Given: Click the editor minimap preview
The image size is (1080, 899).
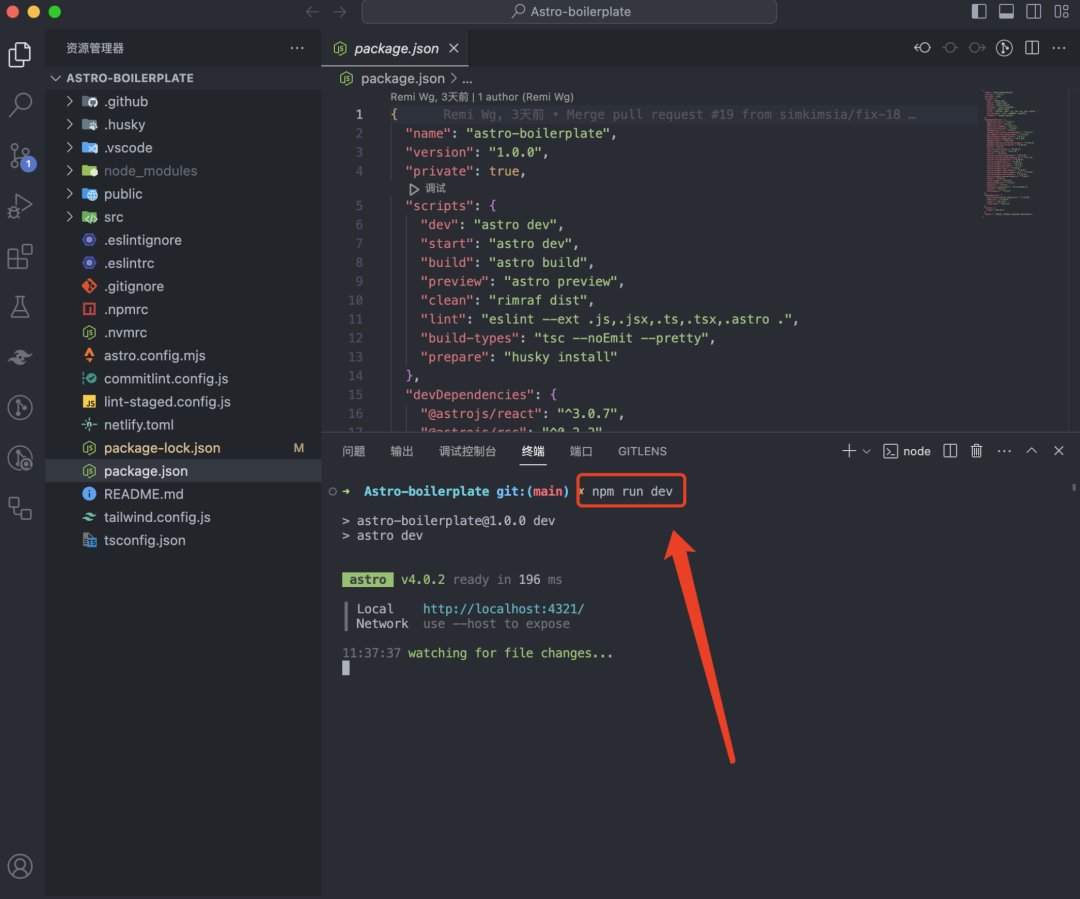Looking at the screenshot, I should coord(1010,152).
